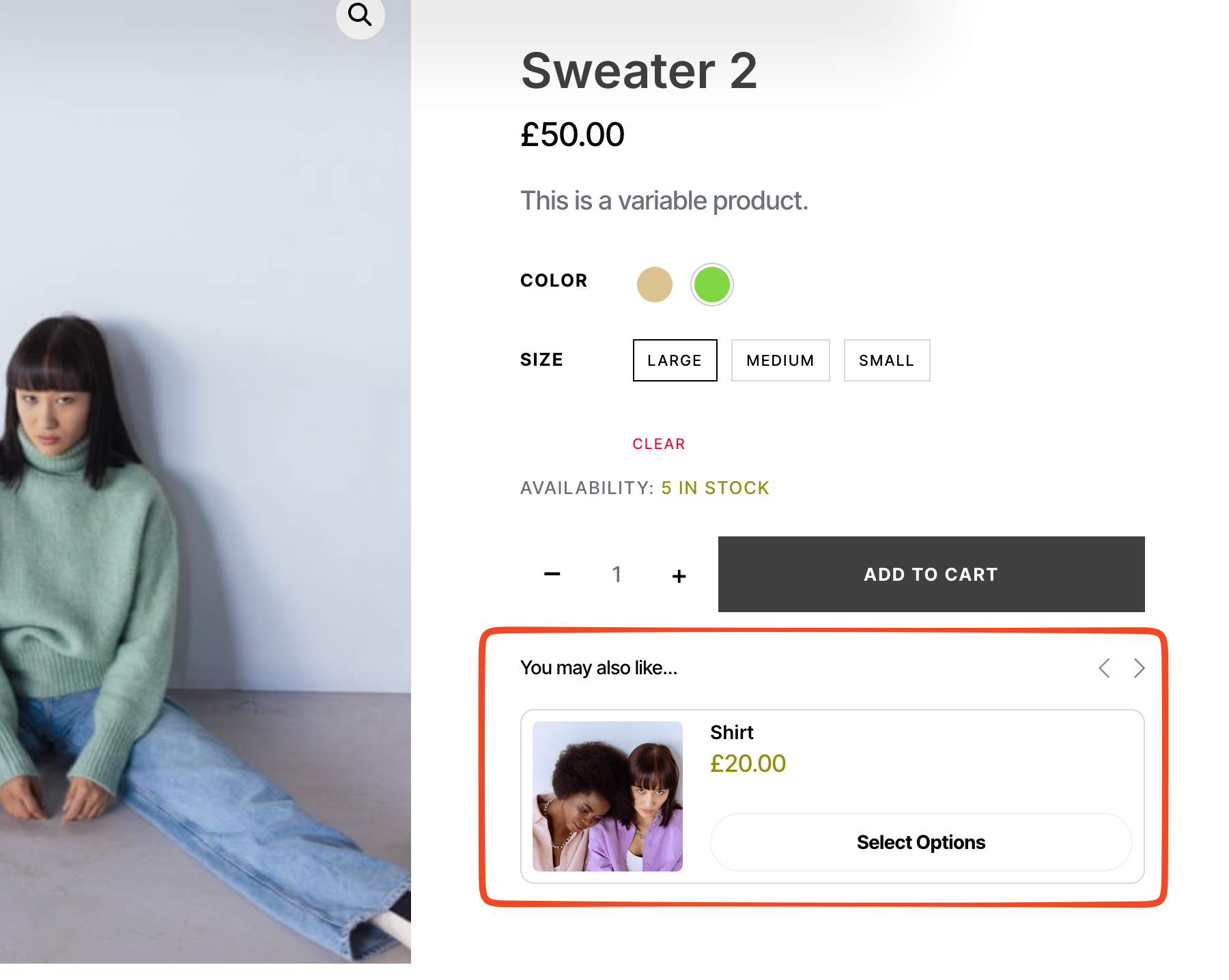Click the Shirt £20.00 price

pyautogui.click(x=748, y=764)
